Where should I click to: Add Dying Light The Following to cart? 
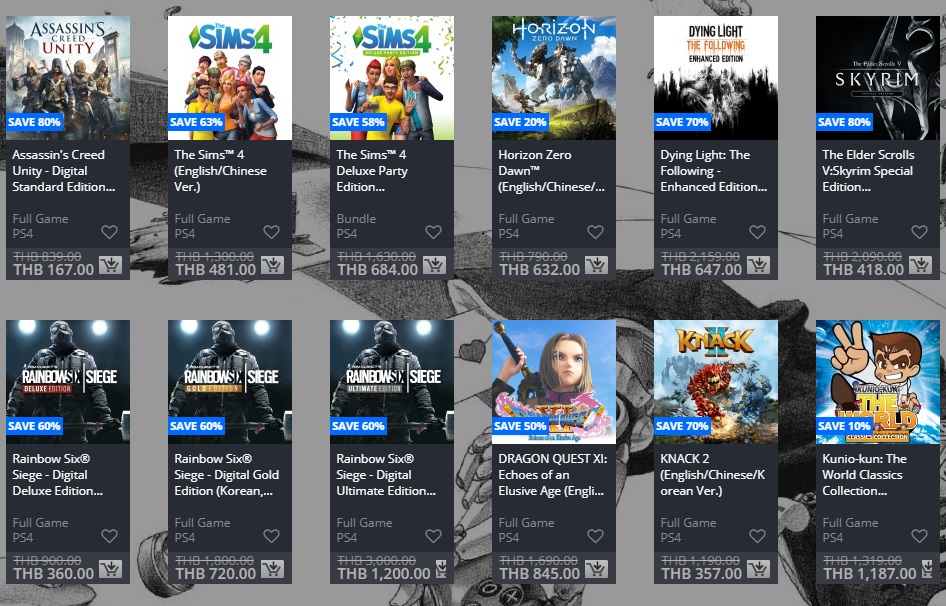coord(758,265)
